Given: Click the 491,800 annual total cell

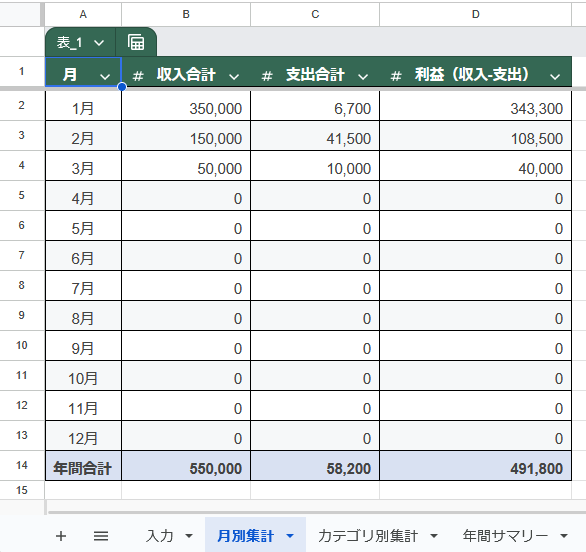Looking at the screenshot, I should pyautogui.click(x=475, y=466).
